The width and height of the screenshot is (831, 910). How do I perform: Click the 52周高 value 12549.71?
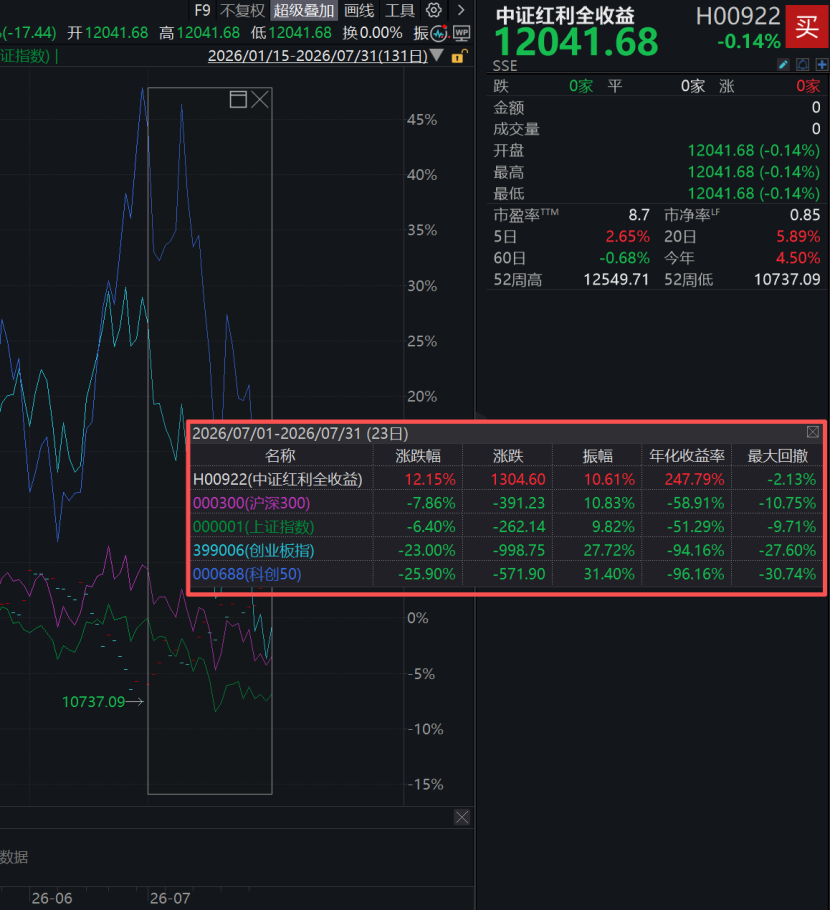point(616,280)
